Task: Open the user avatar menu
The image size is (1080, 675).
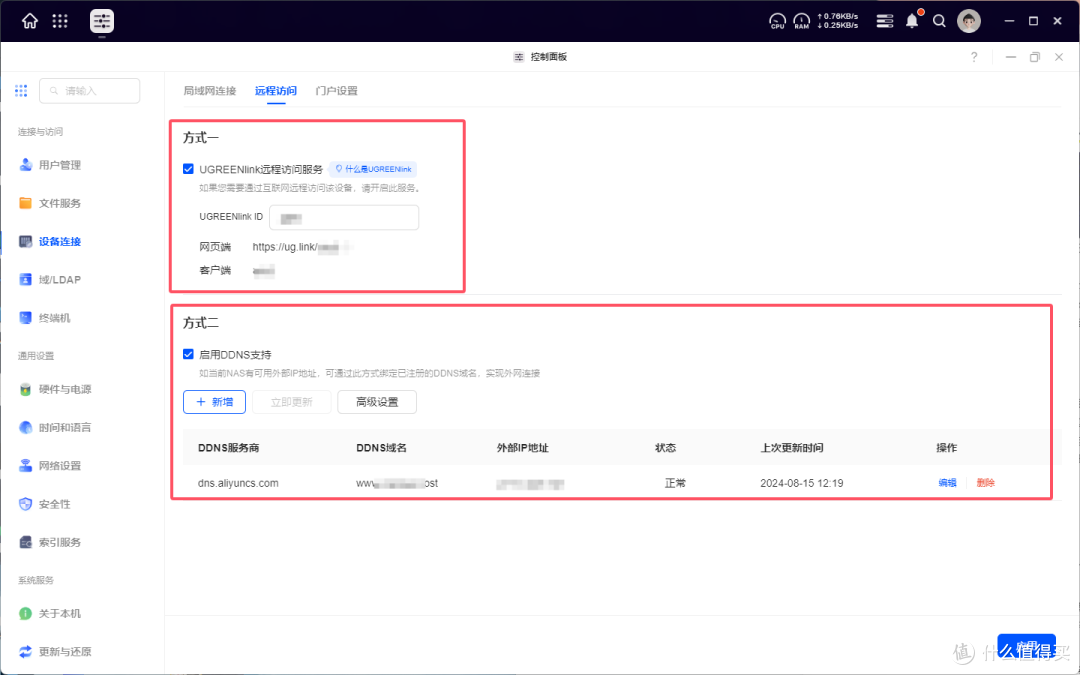Action: pos(968,21)
